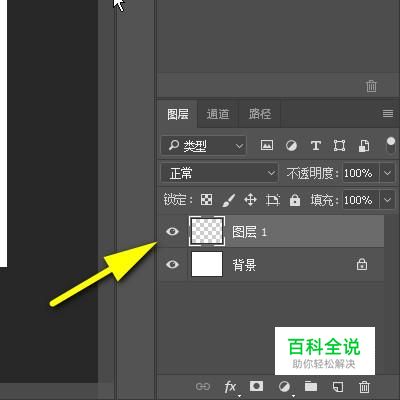
Task: Lock position move icon
Action: (250, 200)
